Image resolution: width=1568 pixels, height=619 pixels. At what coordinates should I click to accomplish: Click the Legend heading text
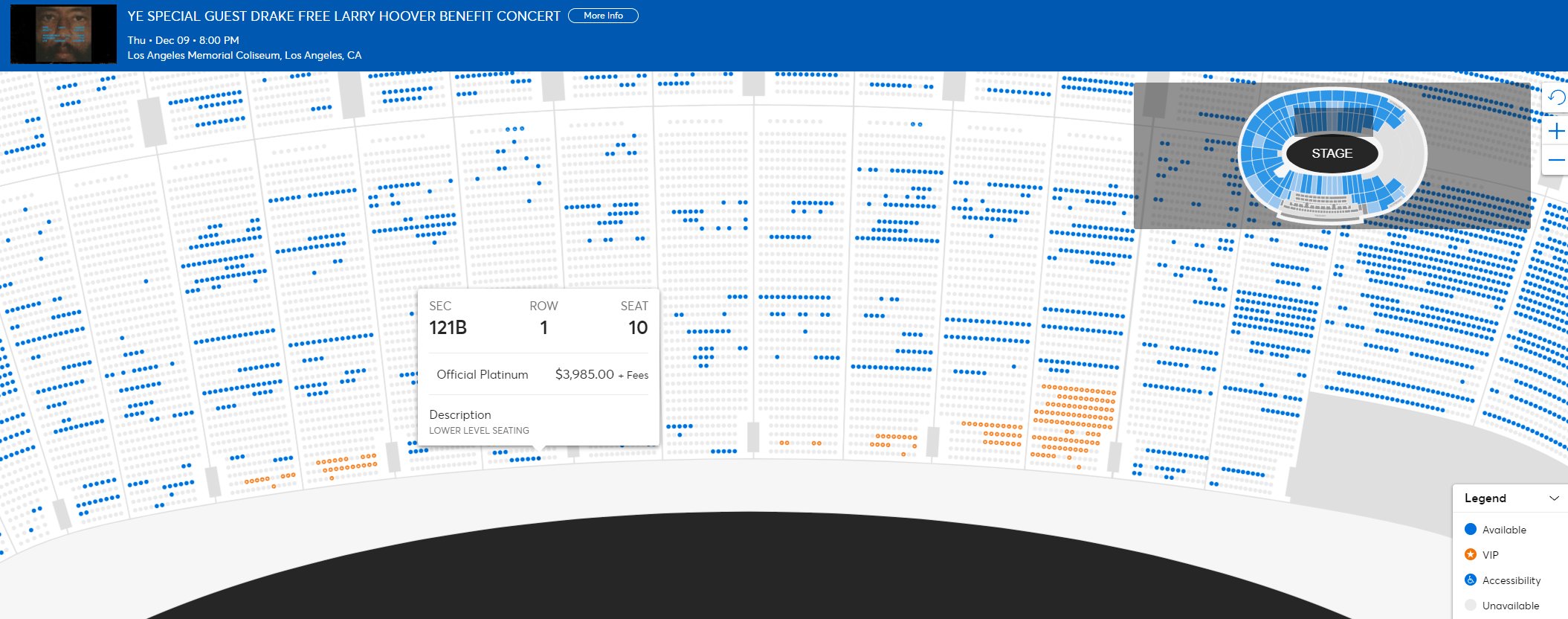1485,498
